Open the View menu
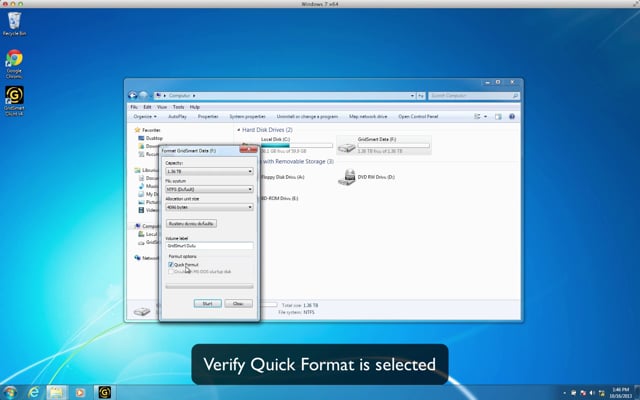The width and height of the screenshot is (640, 400). click(x=162, y=107)
